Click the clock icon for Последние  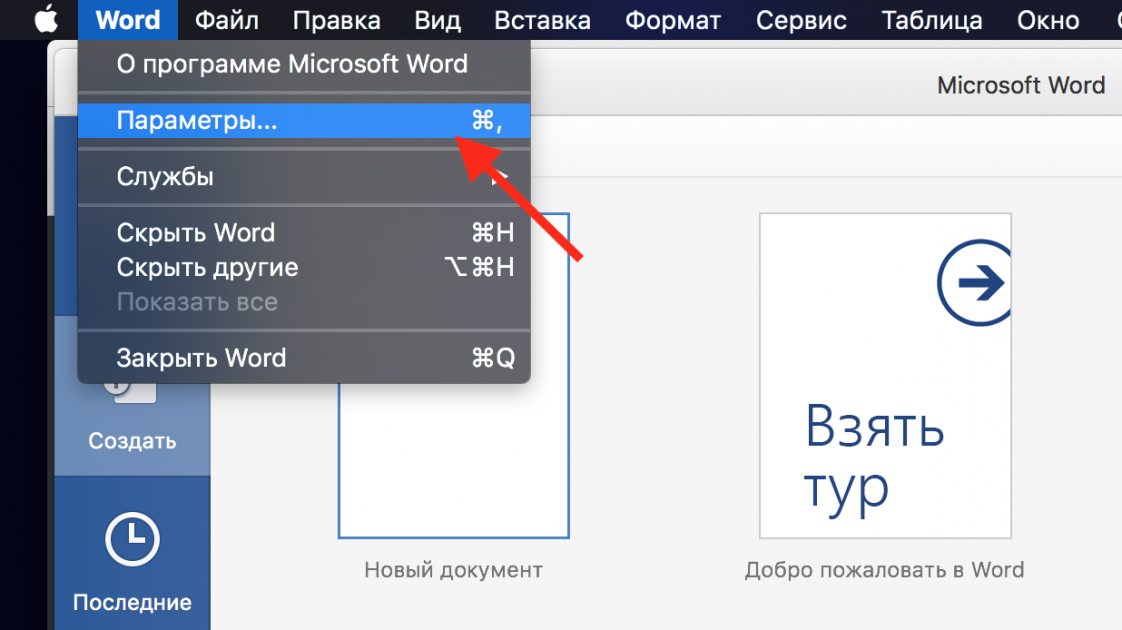tap(132, 540)
